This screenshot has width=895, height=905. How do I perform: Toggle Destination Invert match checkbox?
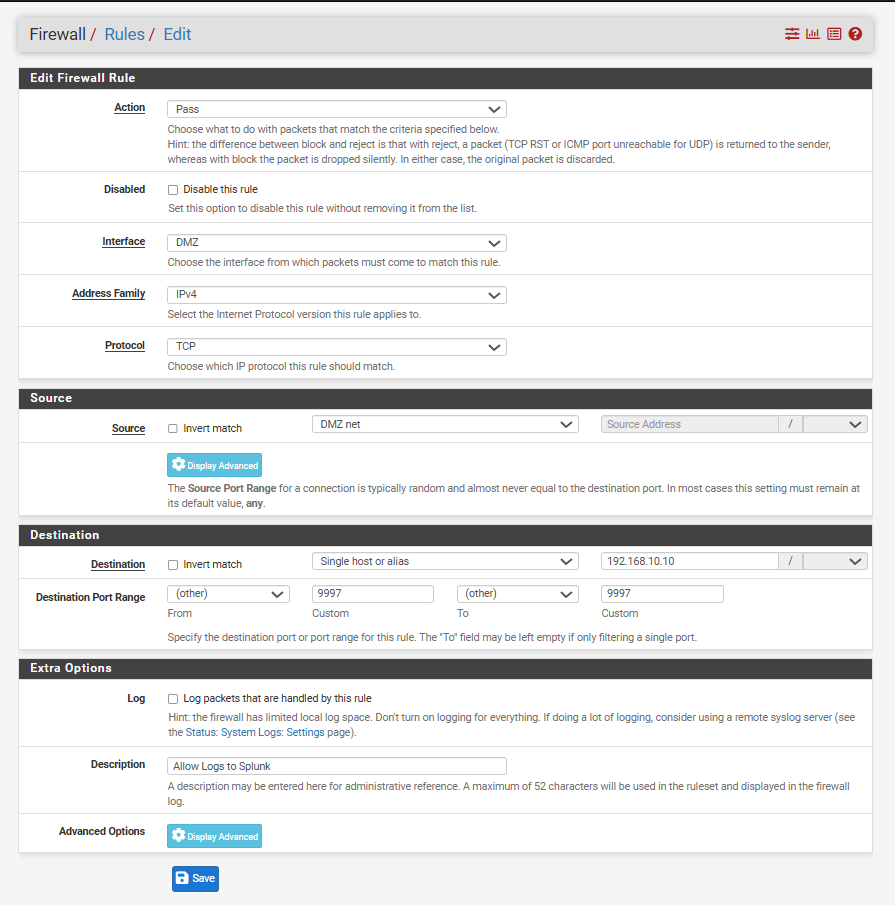tap(173, 564)
